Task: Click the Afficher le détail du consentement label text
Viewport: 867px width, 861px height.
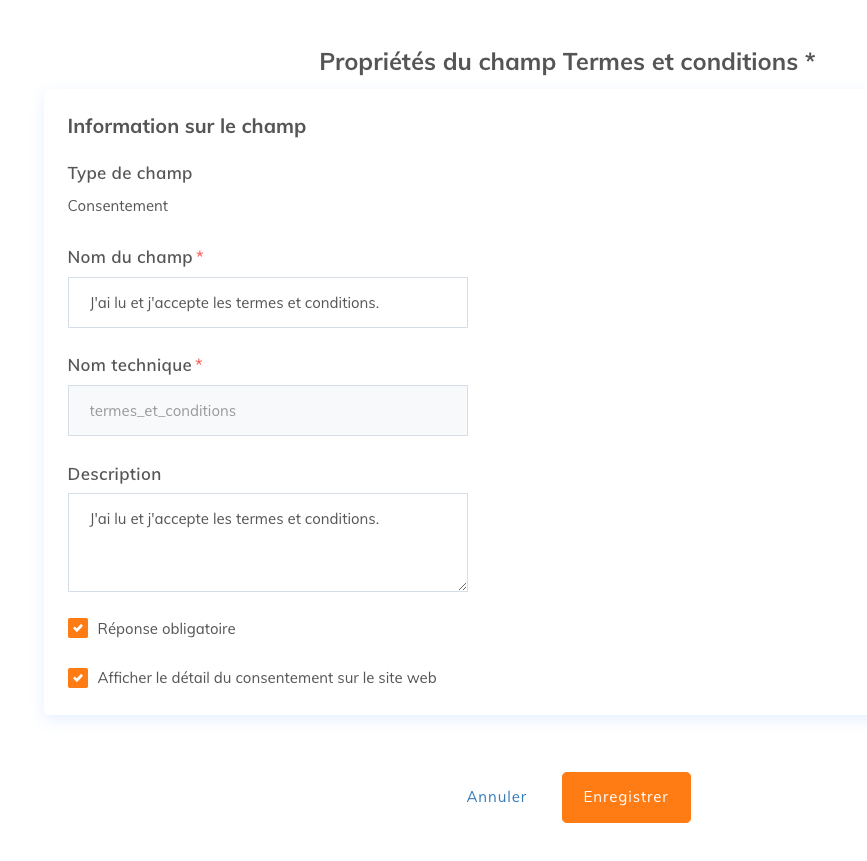Action: (267, 678)
